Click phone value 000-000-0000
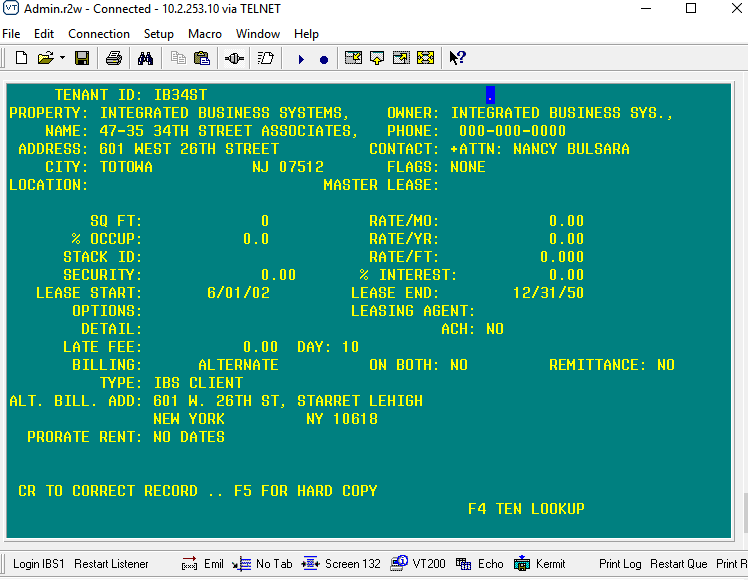 coord(512,131)
